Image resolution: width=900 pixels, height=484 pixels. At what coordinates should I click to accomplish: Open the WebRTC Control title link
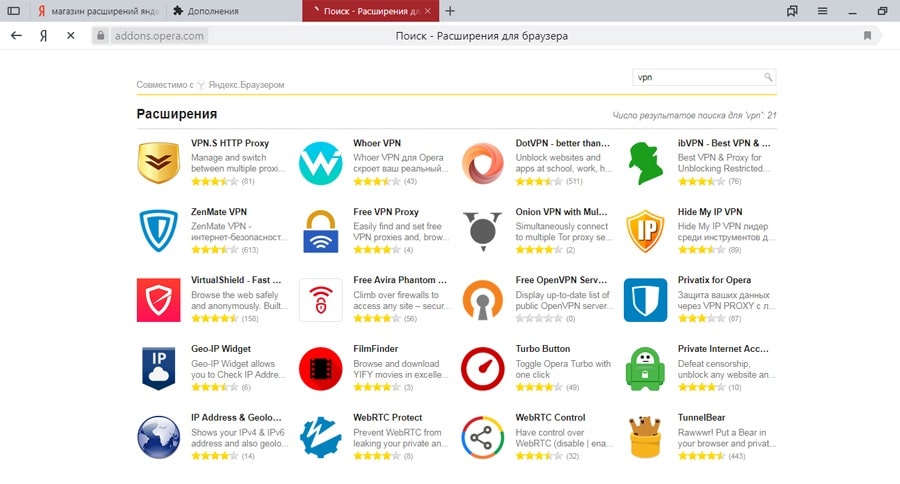click(x=550, y=417)
